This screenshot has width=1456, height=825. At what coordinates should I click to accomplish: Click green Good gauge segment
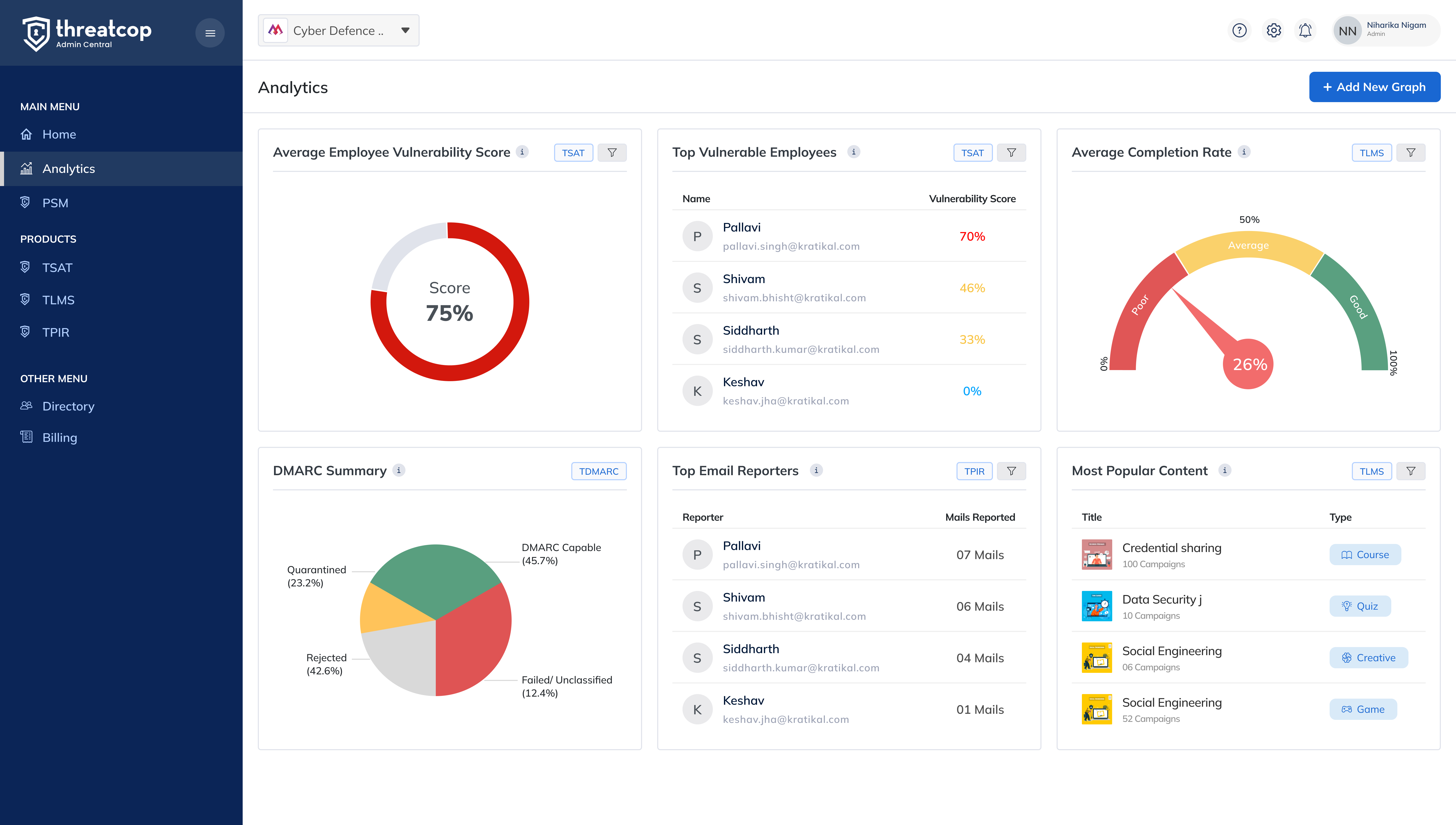(x=1359, y=308)
